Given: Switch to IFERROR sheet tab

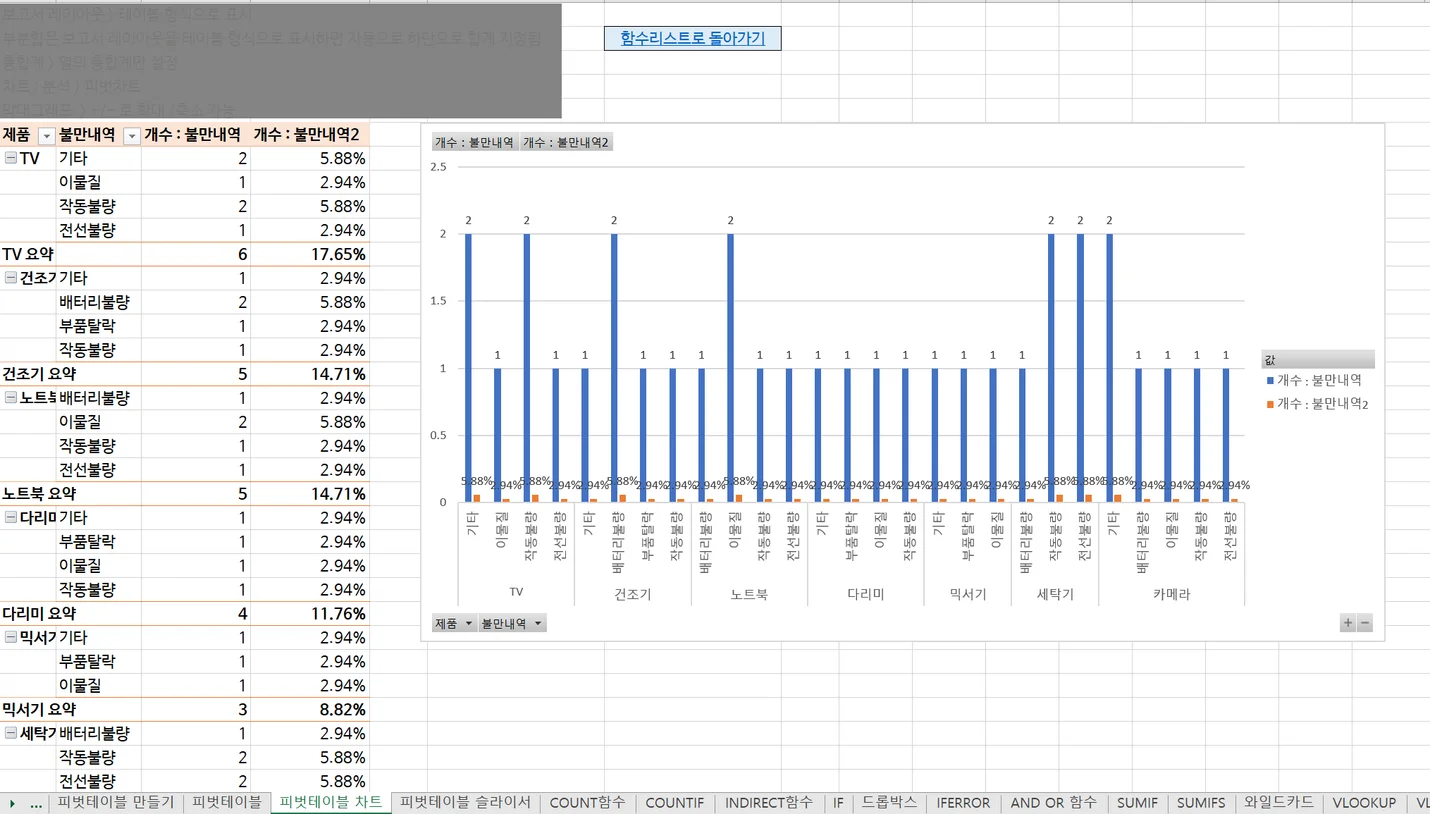Looking at the screenshot, I should (x=963, y=803).
